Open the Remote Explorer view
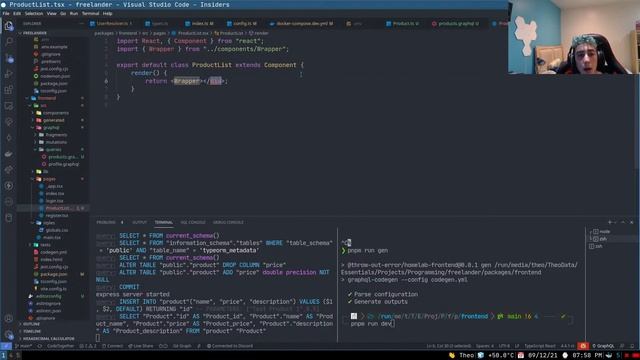The image size is (640, 360). (x=9, y=106)
